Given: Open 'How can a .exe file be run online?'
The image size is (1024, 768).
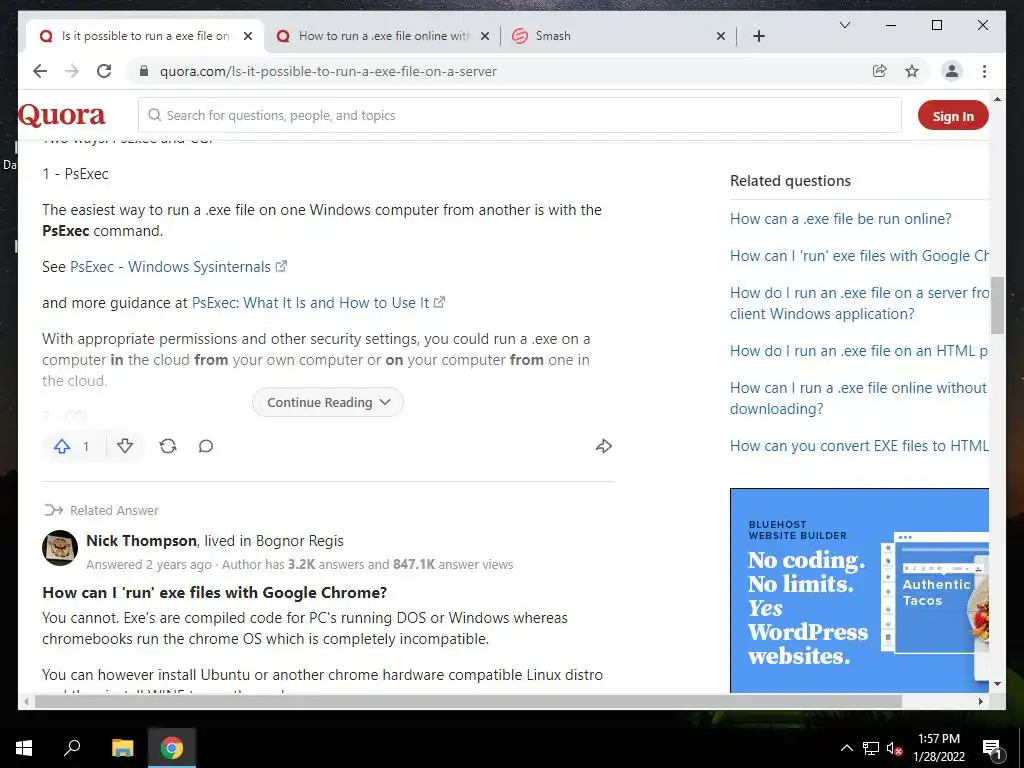Looking at the screenshot, I should [x=840, y=219].
